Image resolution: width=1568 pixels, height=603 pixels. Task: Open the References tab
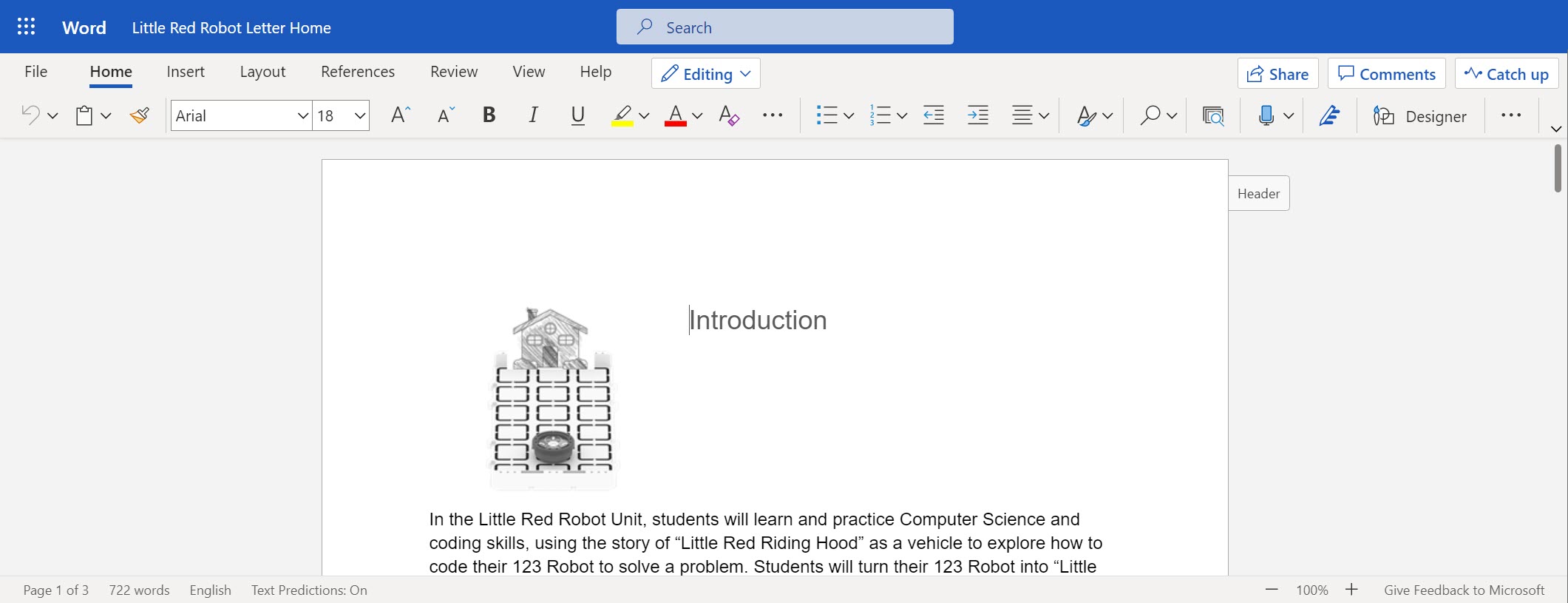point(358,72)
